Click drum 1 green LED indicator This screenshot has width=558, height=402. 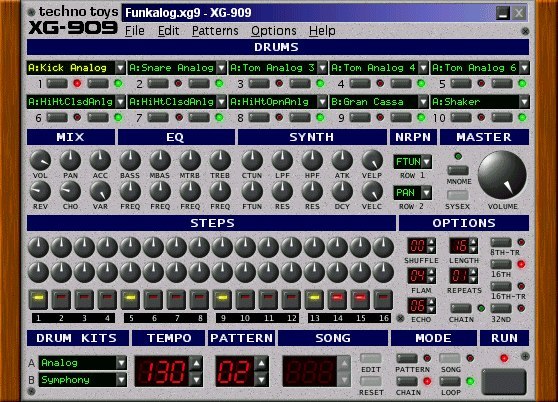[118, 84]
